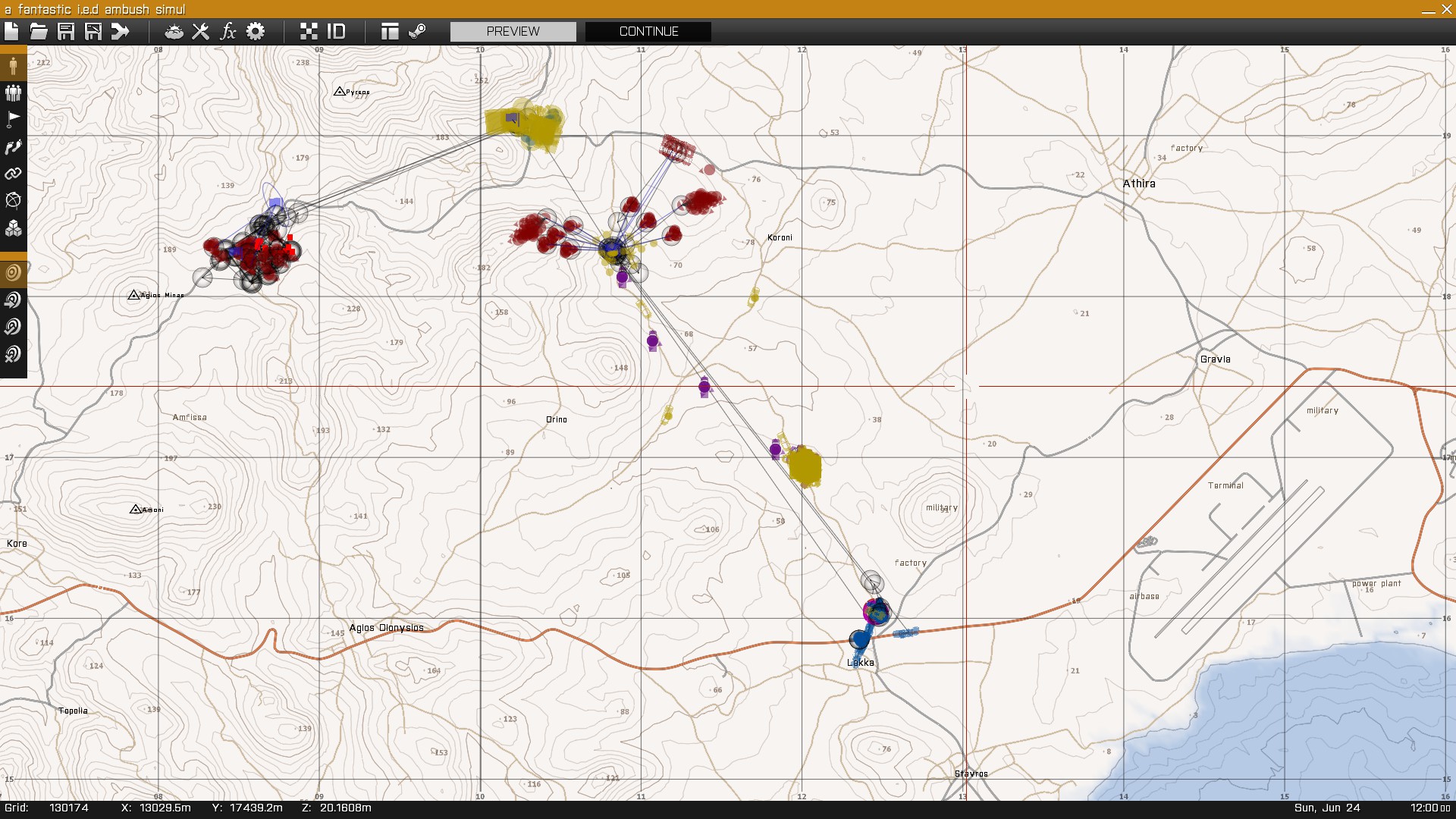Select the Intro phase target-with-arrow icon

tap(13, 300)
